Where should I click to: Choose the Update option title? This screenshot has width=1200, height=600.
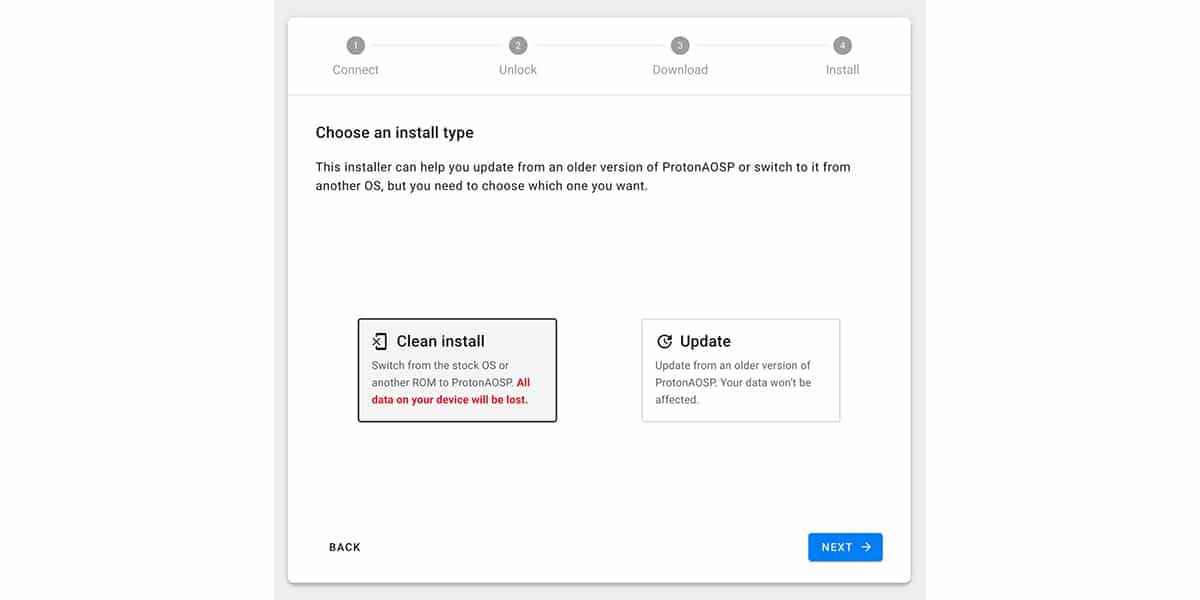click(705, 341)
